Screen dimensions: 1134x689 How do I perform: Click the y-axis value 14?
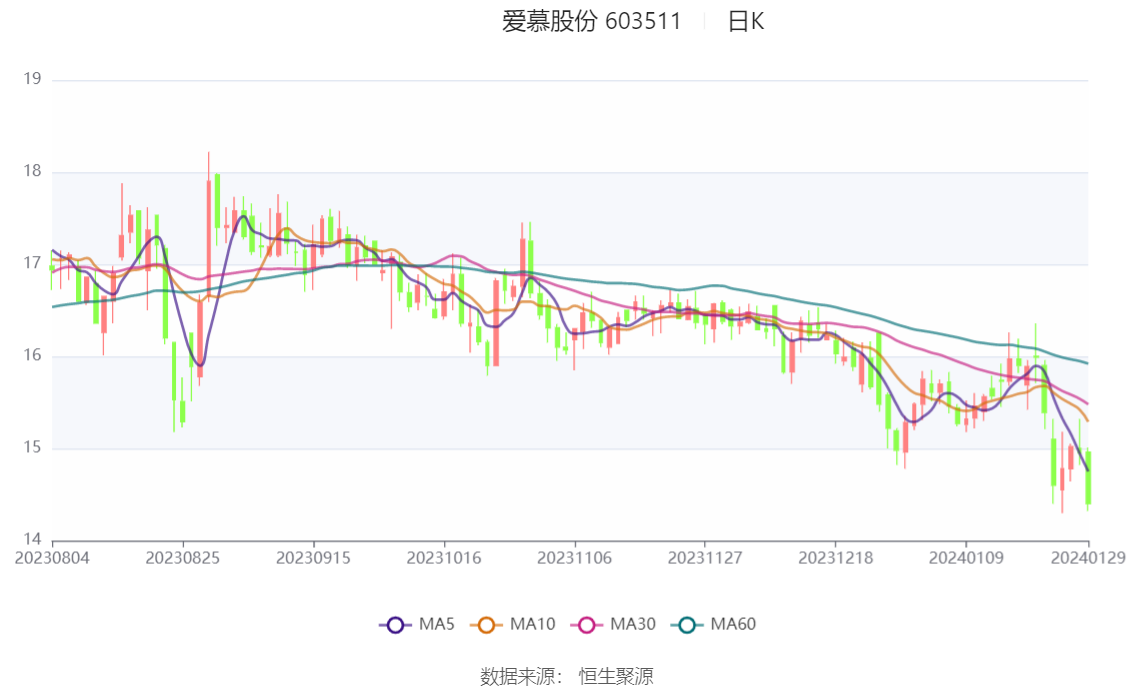(x=32, y=539)
